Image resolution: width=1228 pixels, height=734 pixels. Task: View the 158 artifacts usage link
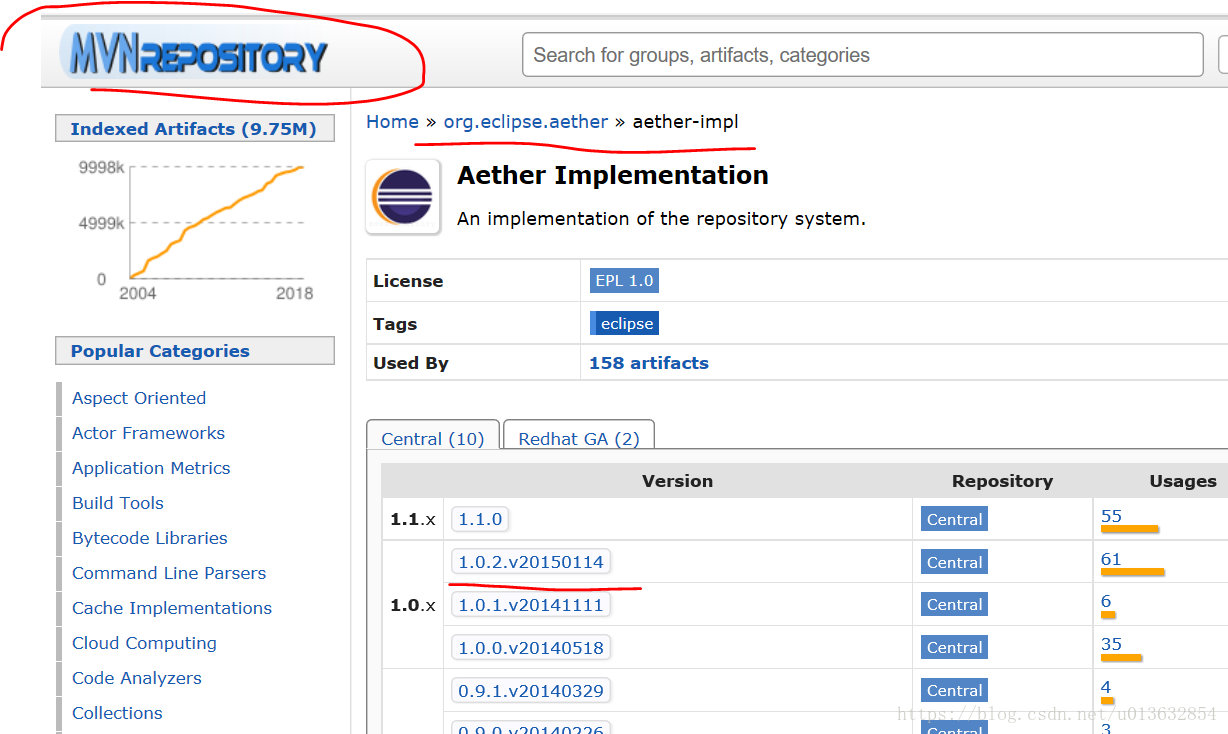pos(649,363)
